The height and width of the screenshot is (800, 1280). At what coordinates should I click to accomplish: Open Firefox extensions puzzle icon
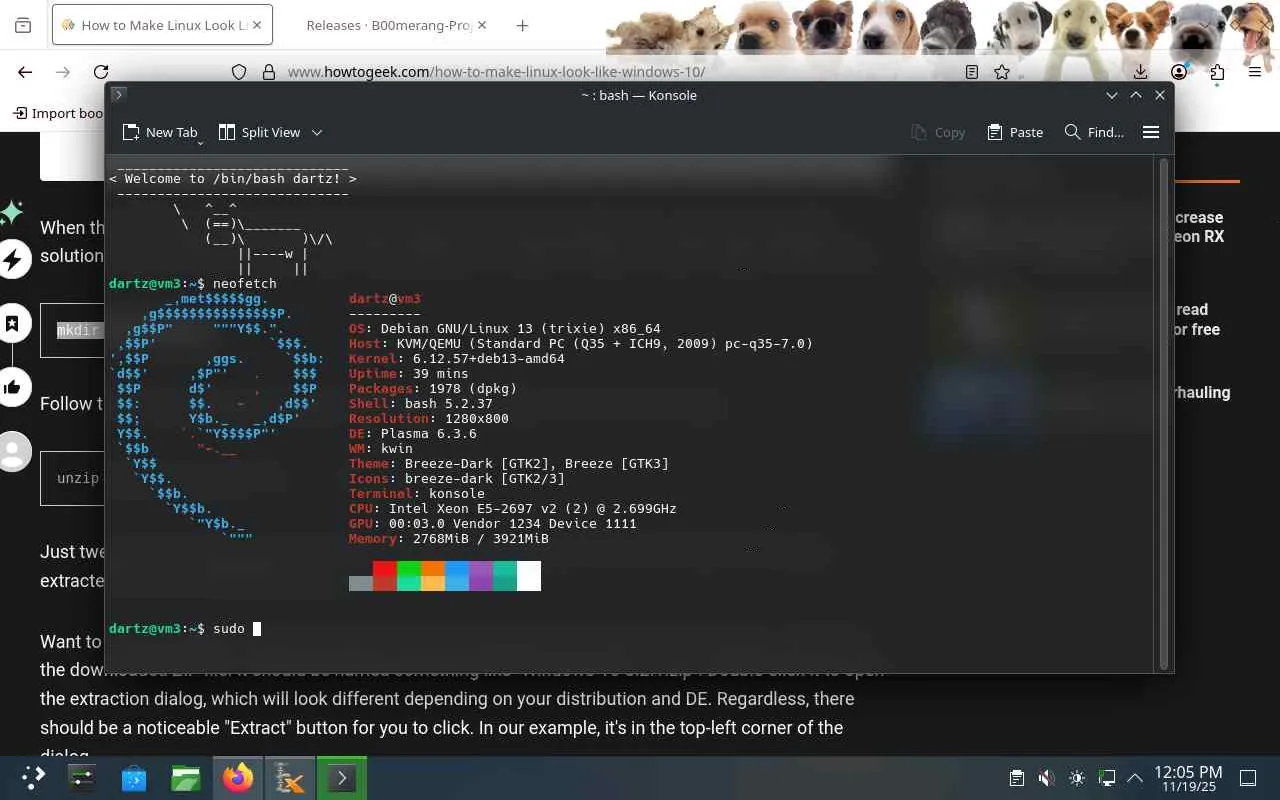click(1217, 72)
